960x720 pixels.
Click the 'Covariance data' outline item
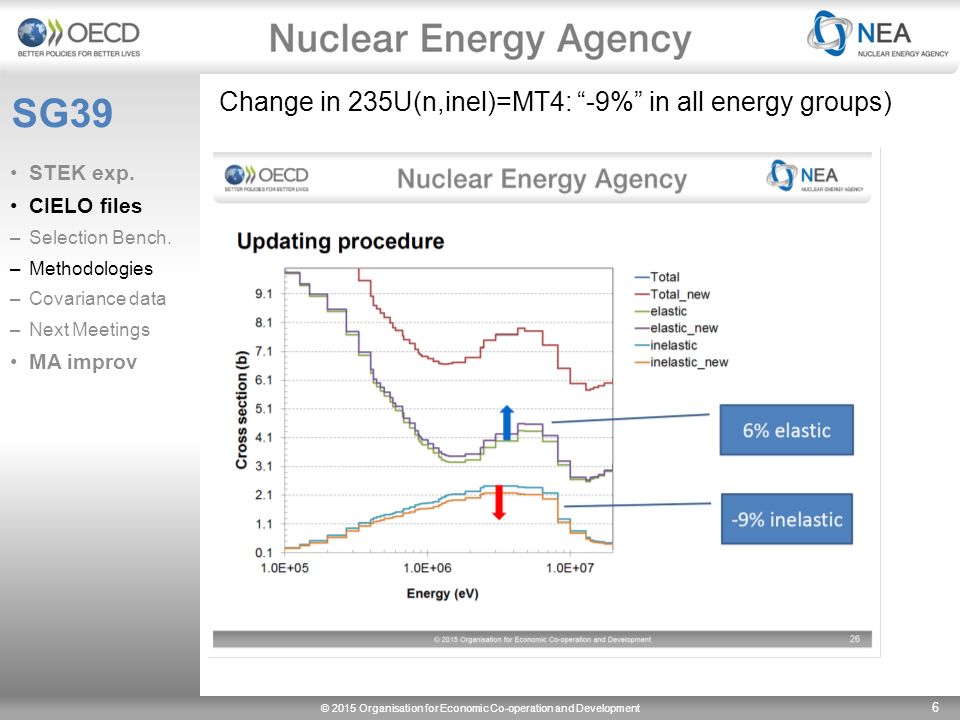click(97, 299)
